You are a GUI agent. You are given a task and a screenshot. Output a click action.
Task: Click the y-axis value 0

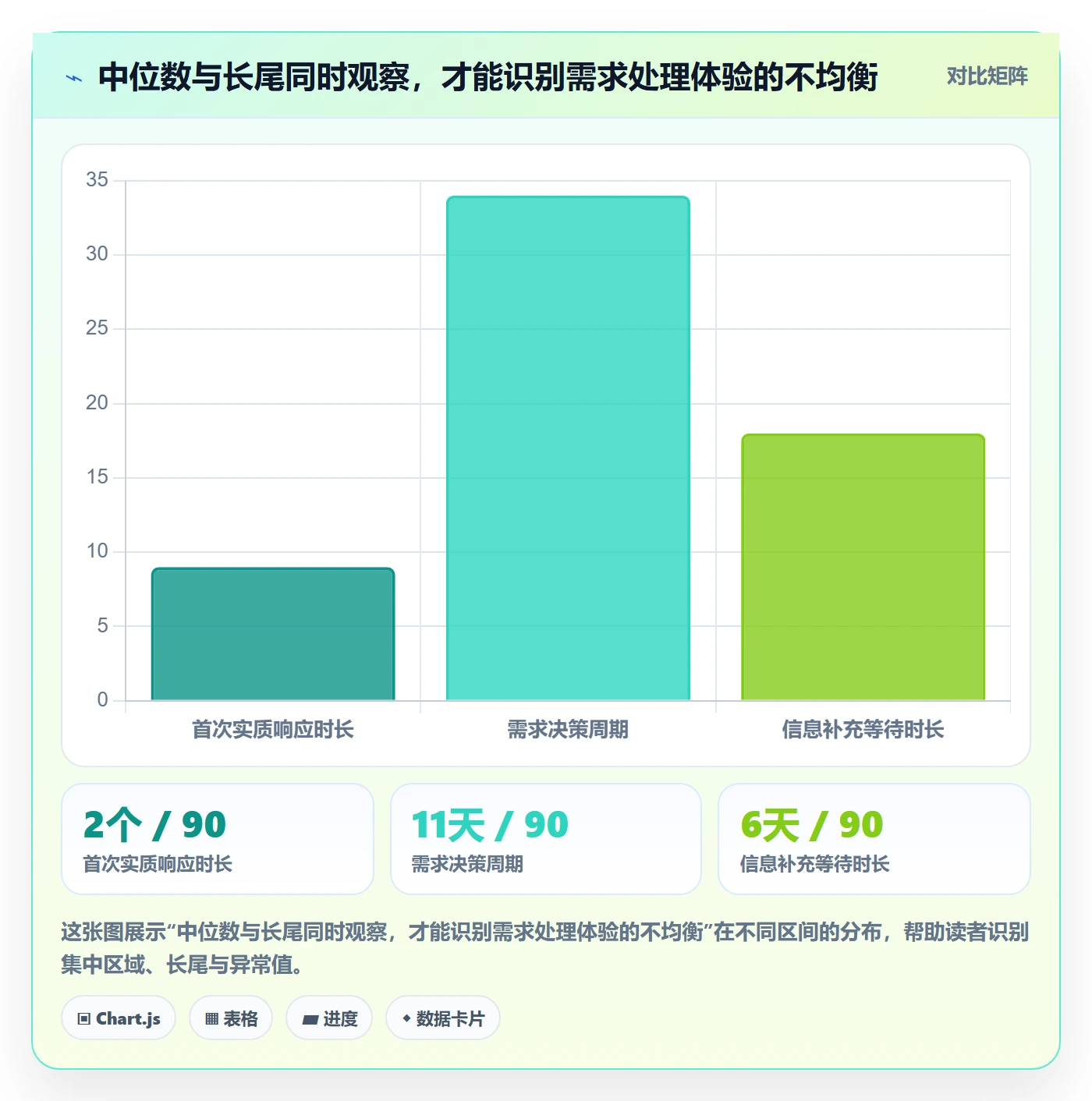[x=103, y=700]
